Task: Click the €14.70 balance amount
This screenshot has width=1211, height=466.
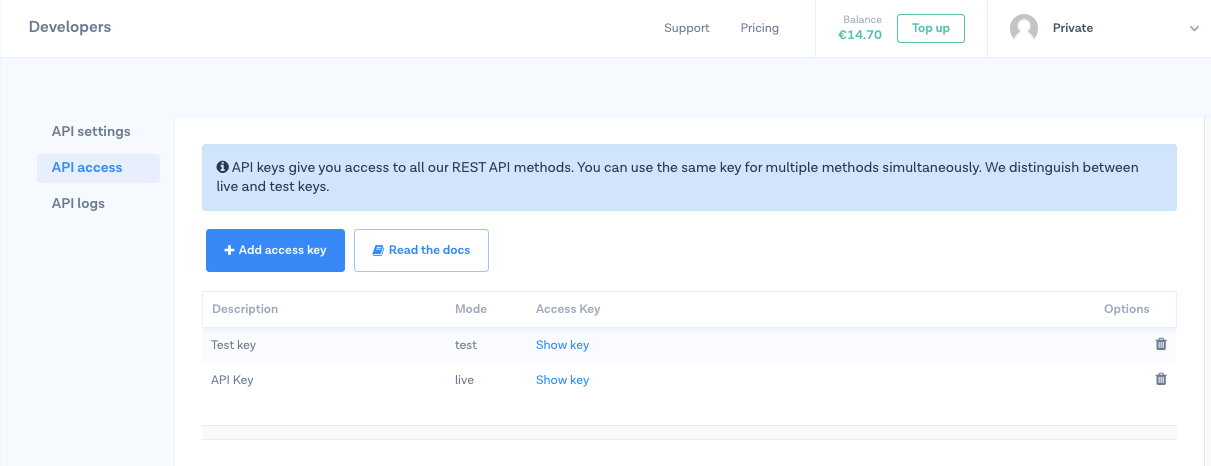Action: (859, 35)
